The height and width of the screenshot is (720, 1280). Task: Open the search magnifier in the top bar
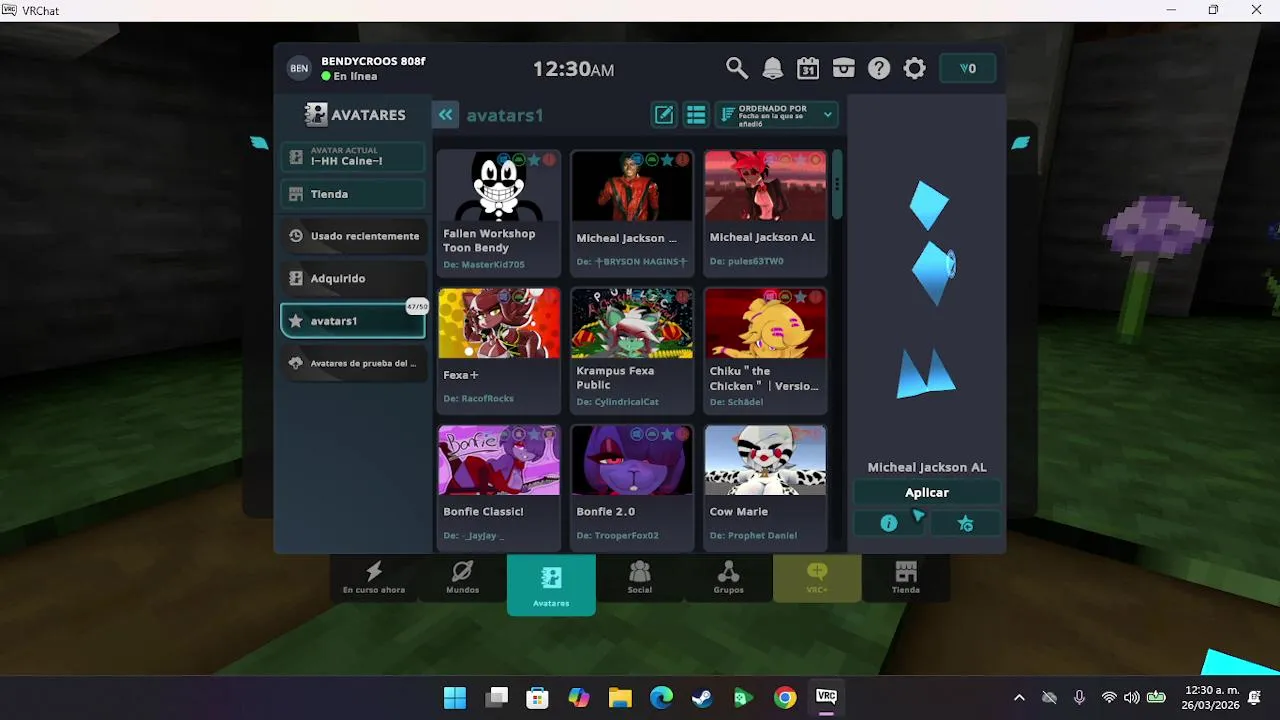click(737, 68)
